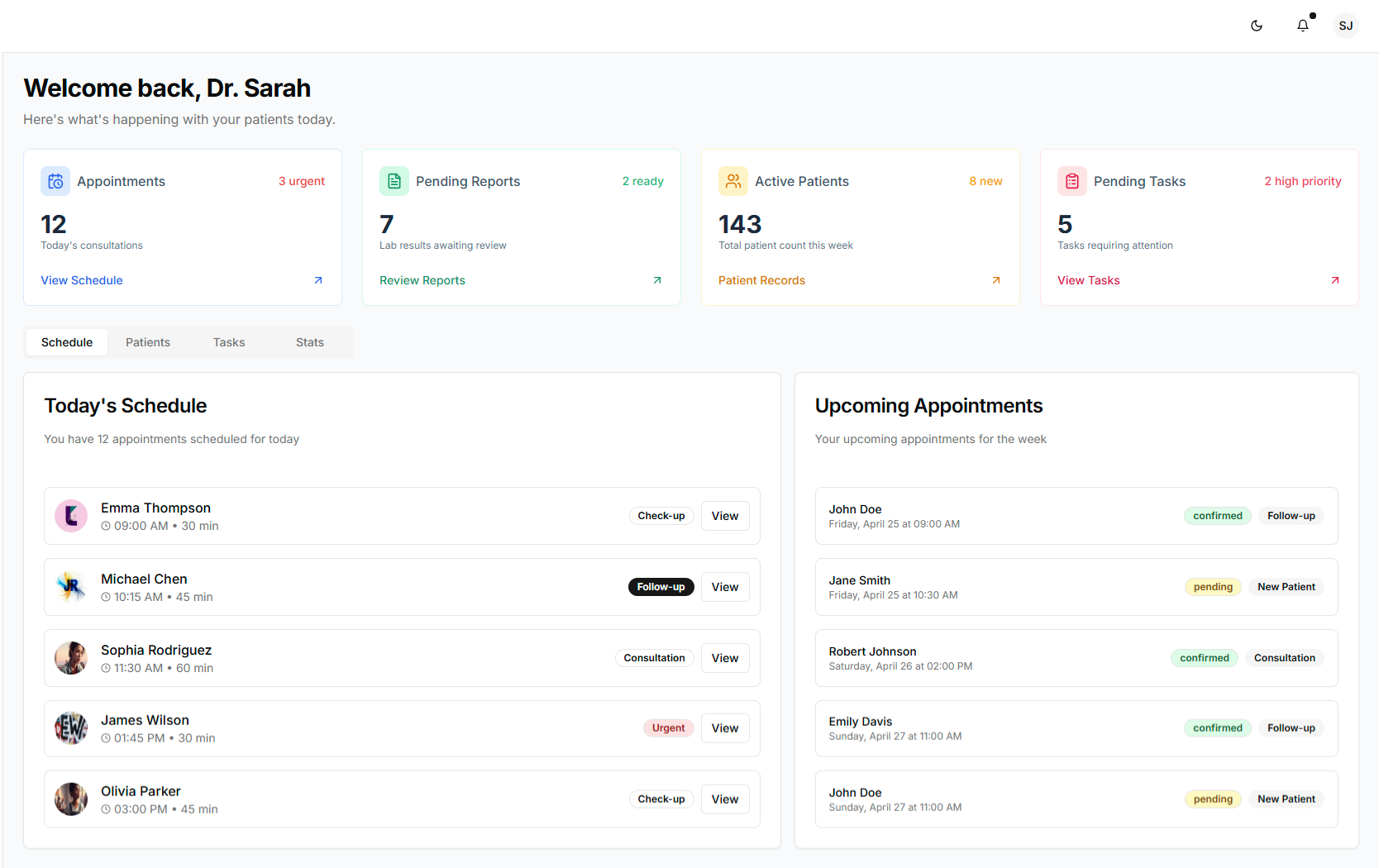Open the Stats tab
This screenshot has height=868, width=1379.
tap(310, 342)
